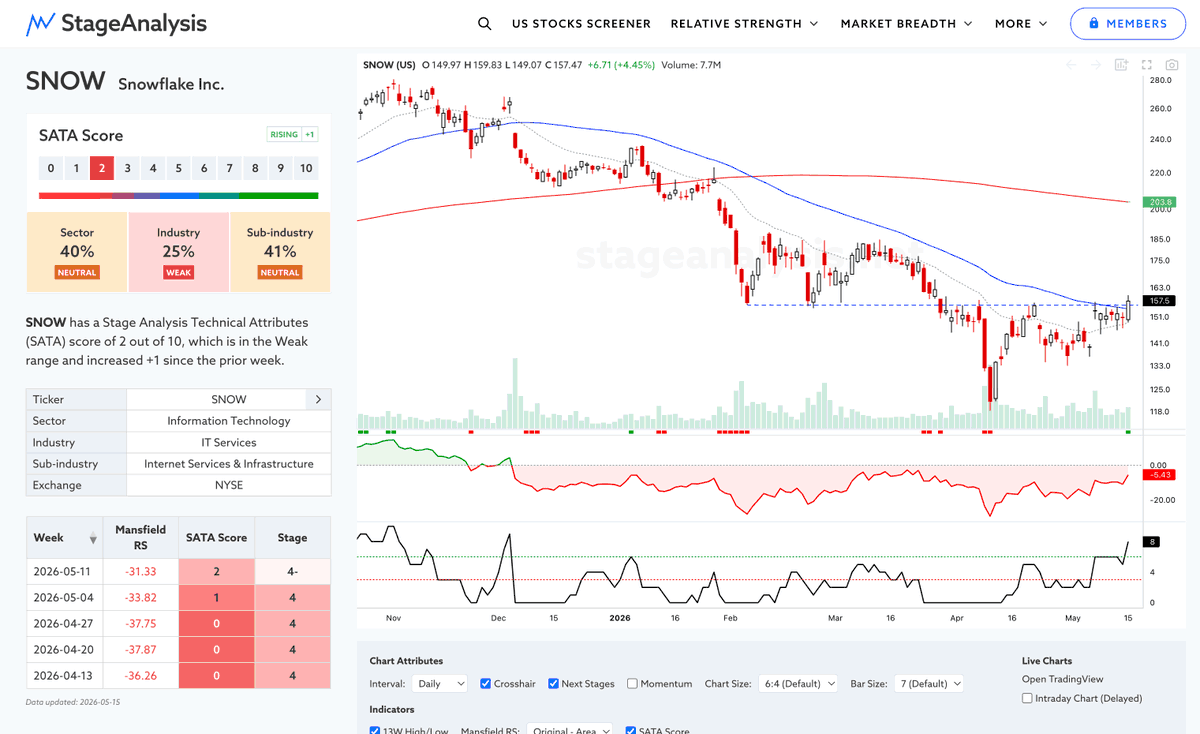
Task: Click the 2026-05-04 week cell
Action: (65, 597)
